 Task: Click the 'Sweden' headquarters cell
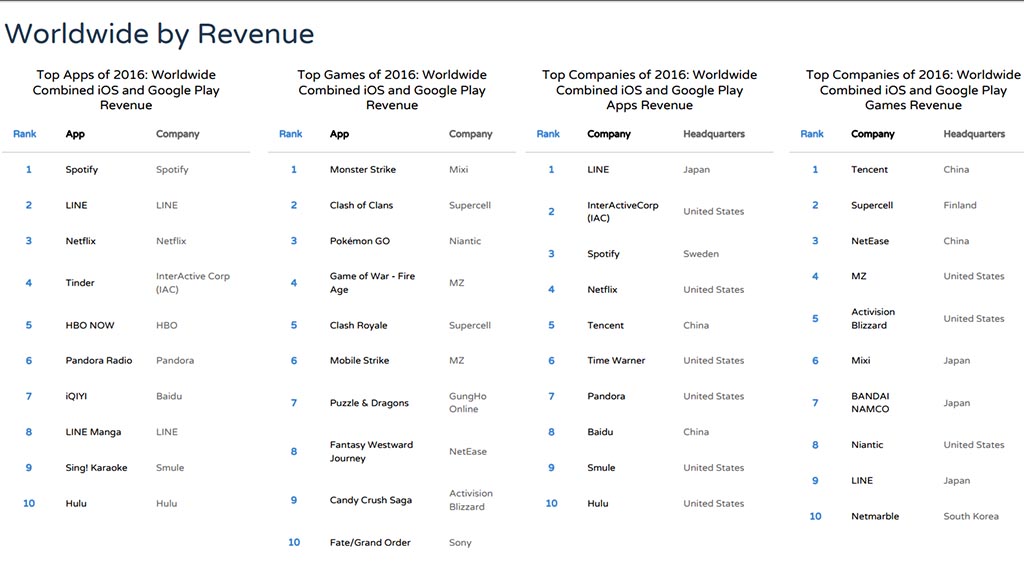point(701,254)
